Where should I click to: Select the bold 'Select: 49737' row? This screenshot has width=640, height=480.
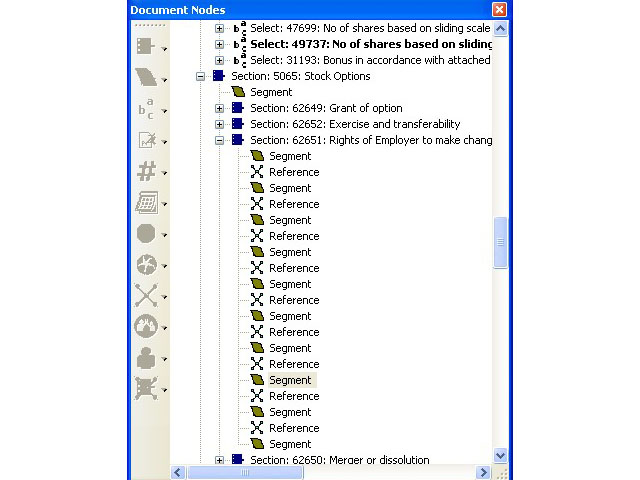371,44
